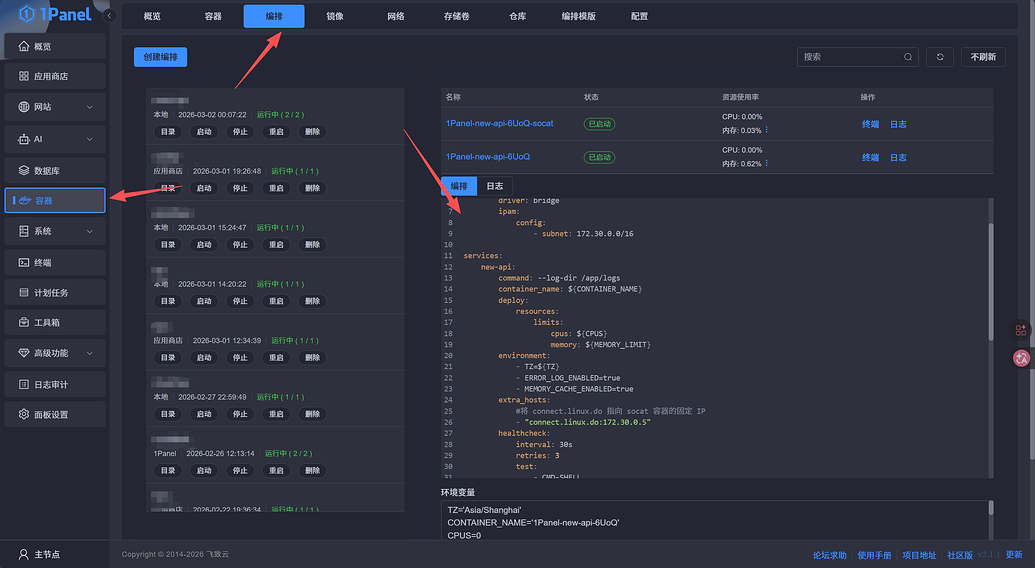Click the calendar icon beside 计划任务

coord(24,292)
